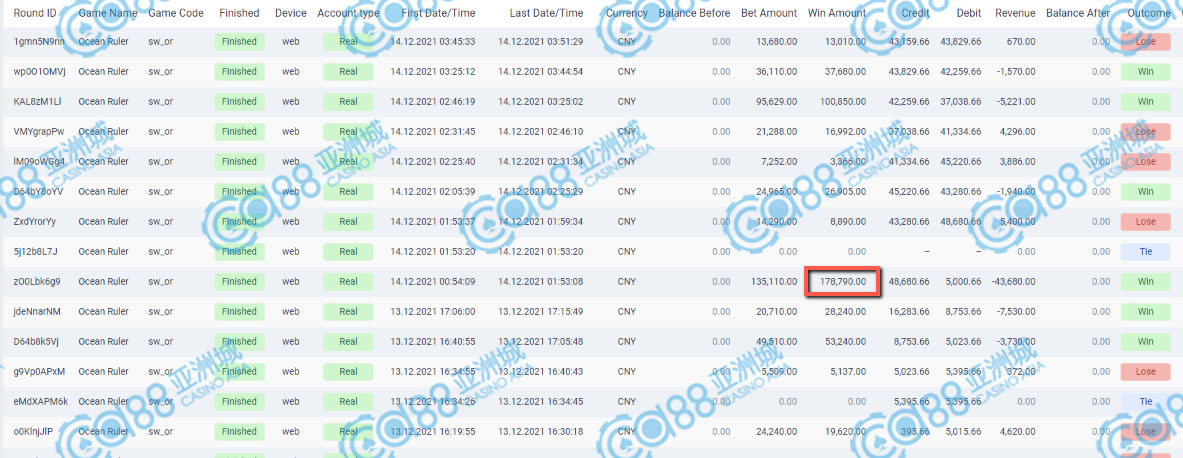This screenshot has width=1183, height=458.
Task: Click Real account badge in row D64b8k5Vj
Action: [348, 341]
